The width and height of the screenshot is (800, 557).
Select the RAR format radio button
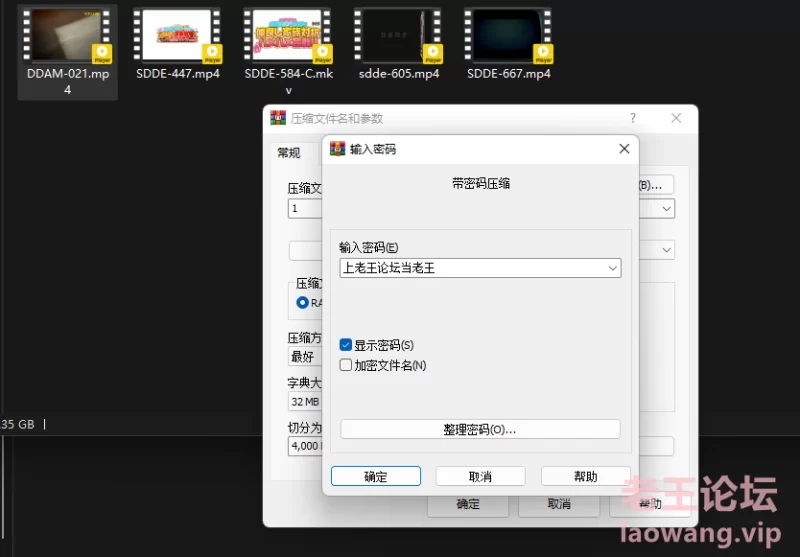(x=302, y=302)
